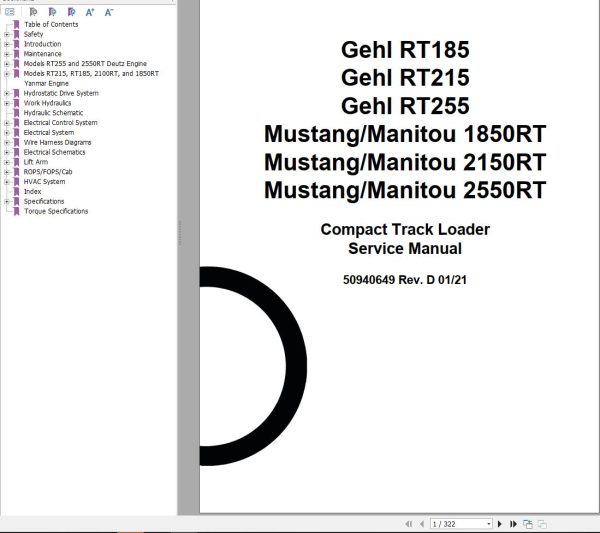Open the Lift Arm bookmark

(x=36, y=162)
